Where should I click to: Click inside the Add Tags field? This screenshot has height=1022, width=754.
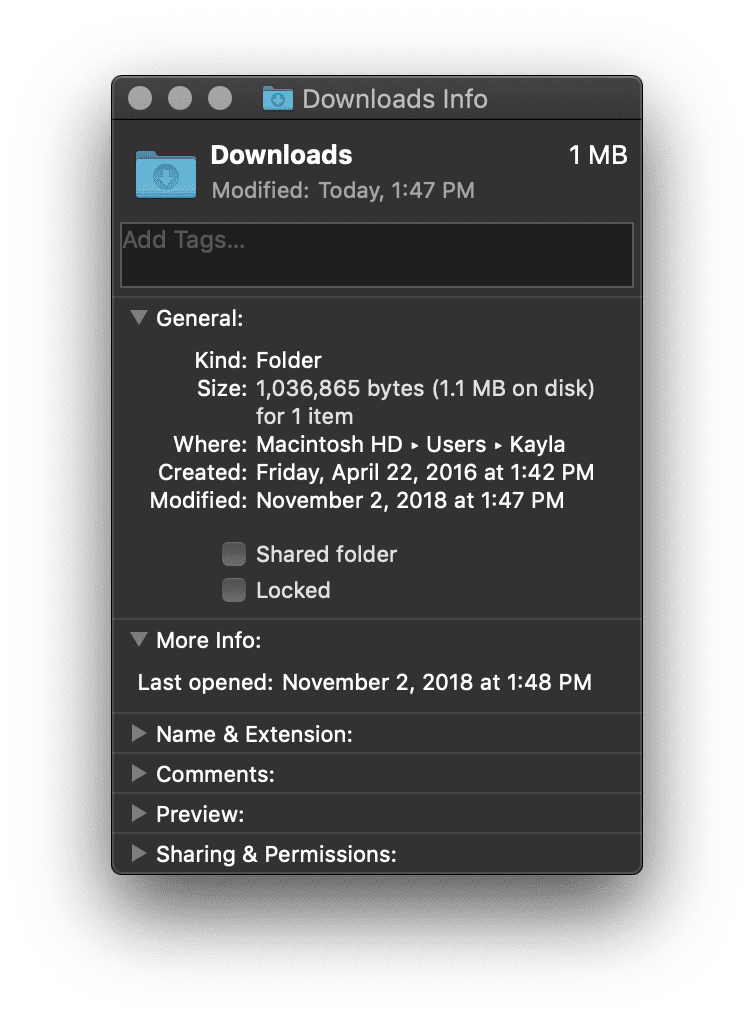tap(377, 255)
